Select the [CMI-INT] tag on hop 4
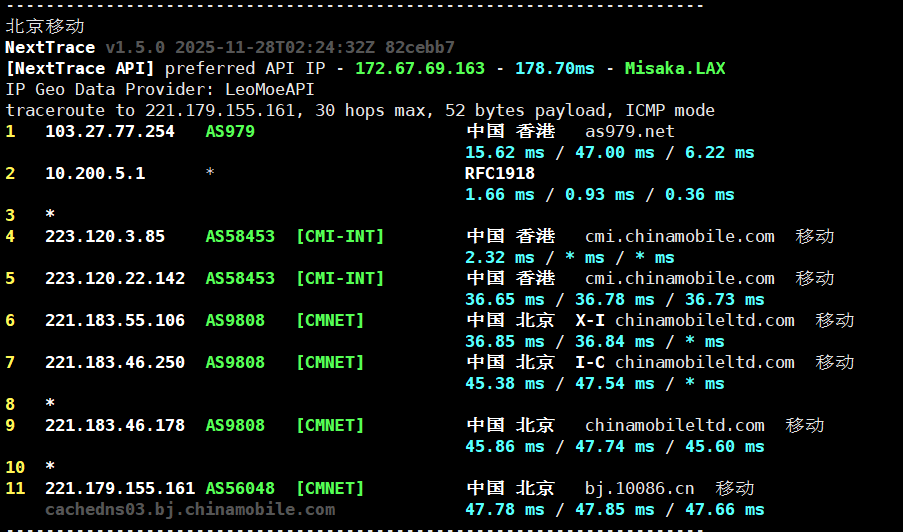Screen dimensions: 903x532 pyautogui.click(x=340, y=236)
